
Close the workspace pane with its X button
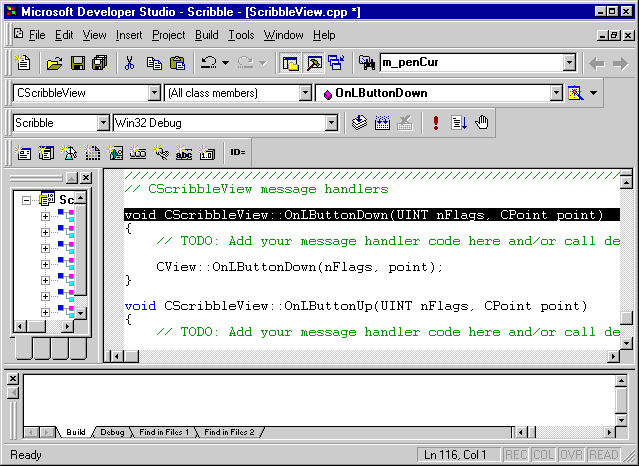pyautogui.click(x=86, y=178)
